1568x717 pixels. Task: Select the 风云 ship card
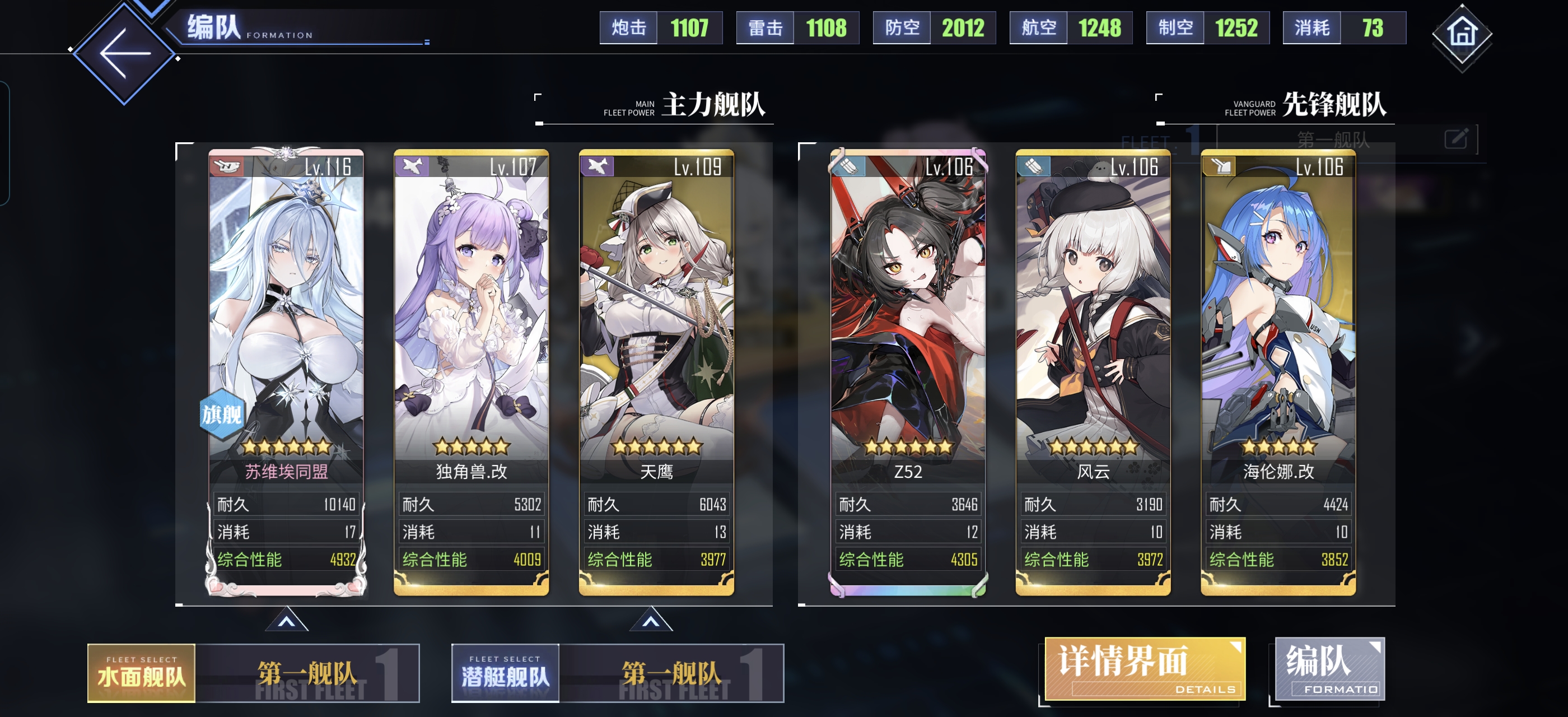1093,372
